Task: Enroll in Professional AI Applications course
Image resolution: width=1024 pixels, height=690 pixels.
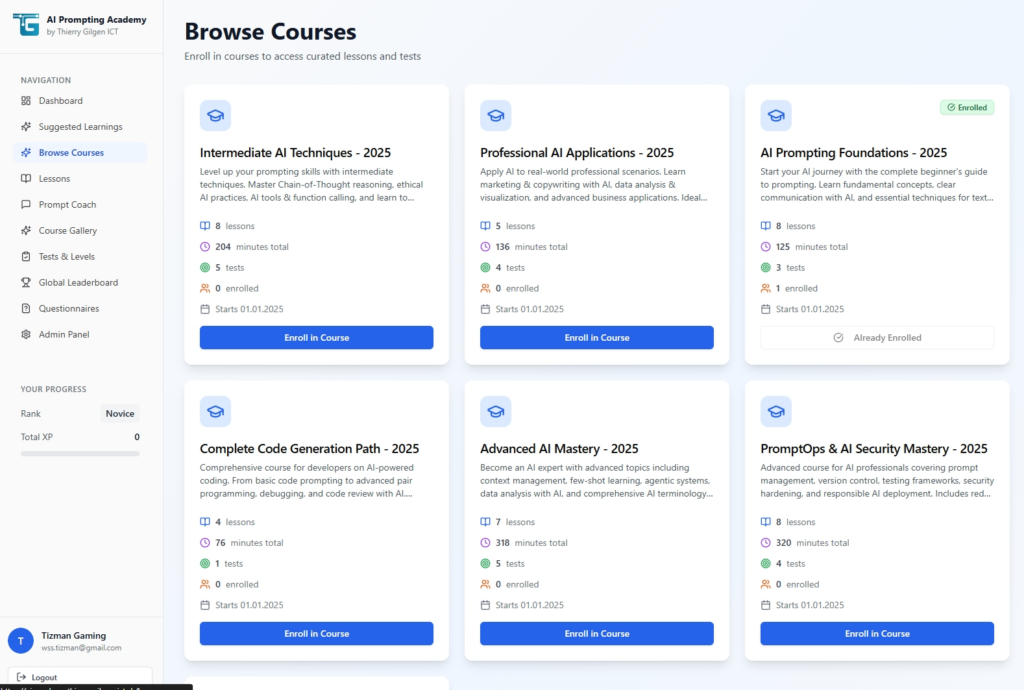Action: pyautogui.click(x=596, y=338)
